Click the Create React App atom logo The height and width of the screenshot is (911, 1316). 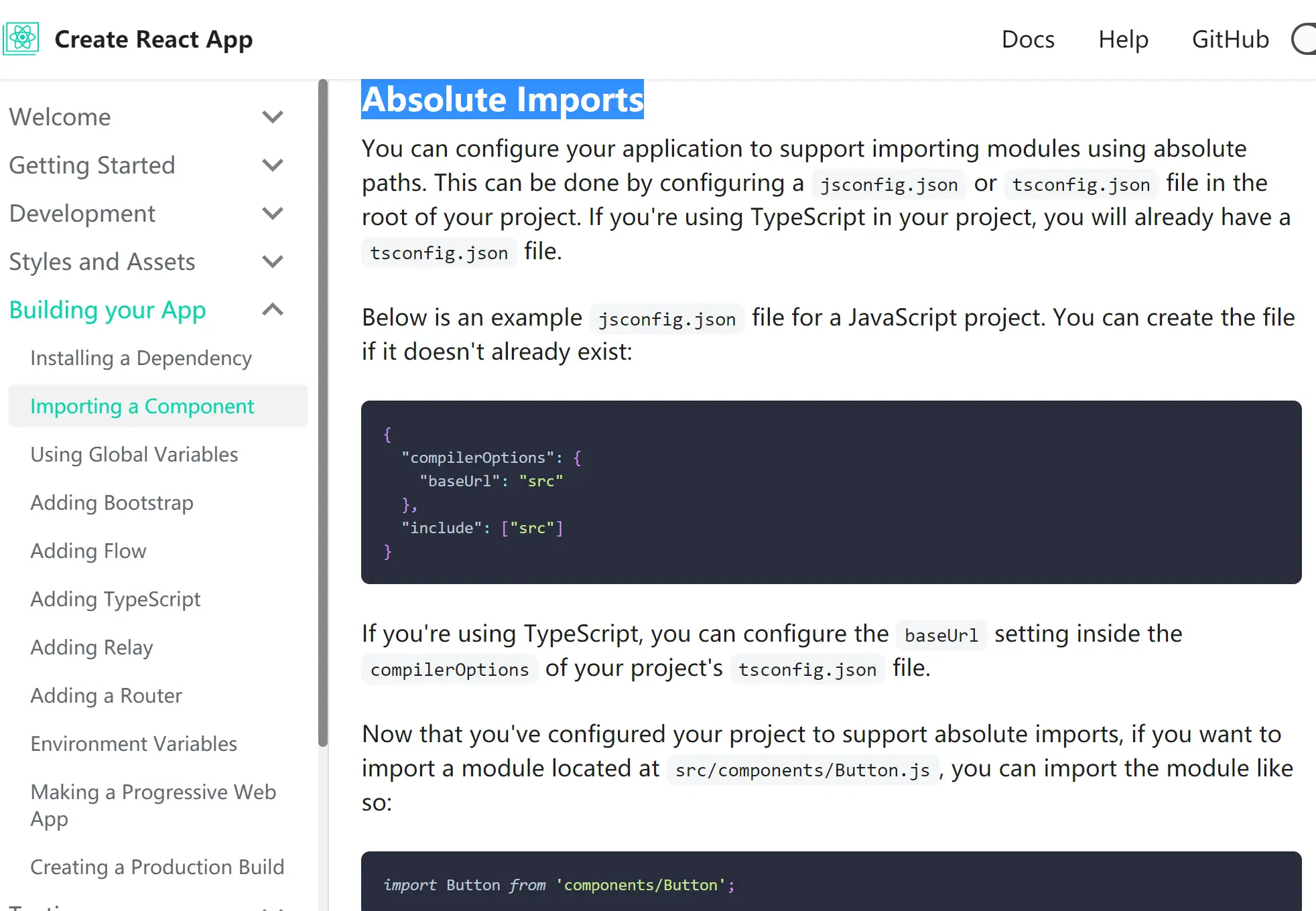tap(21, 39)
